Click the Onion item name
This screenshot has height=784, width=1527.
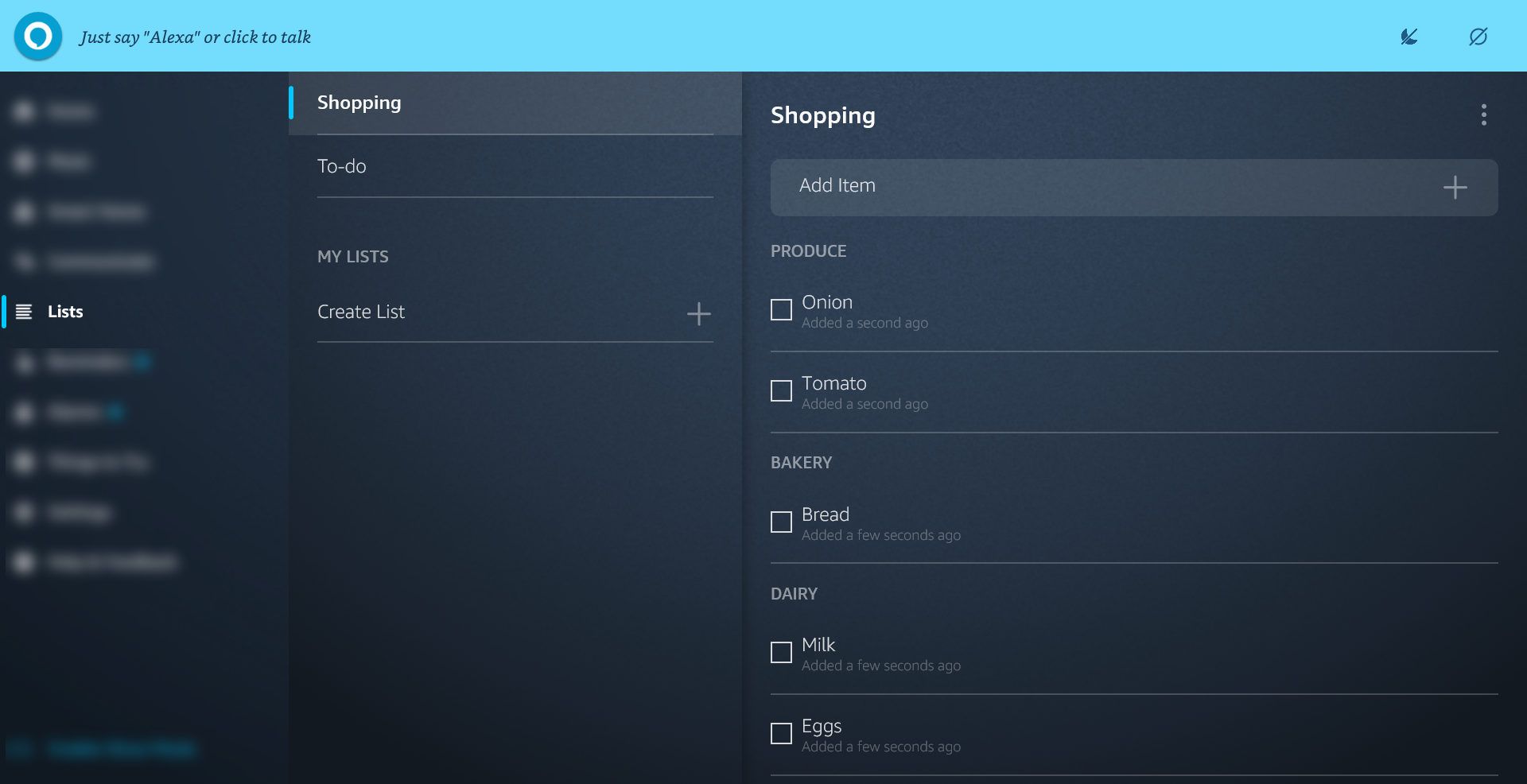[827, 302]
